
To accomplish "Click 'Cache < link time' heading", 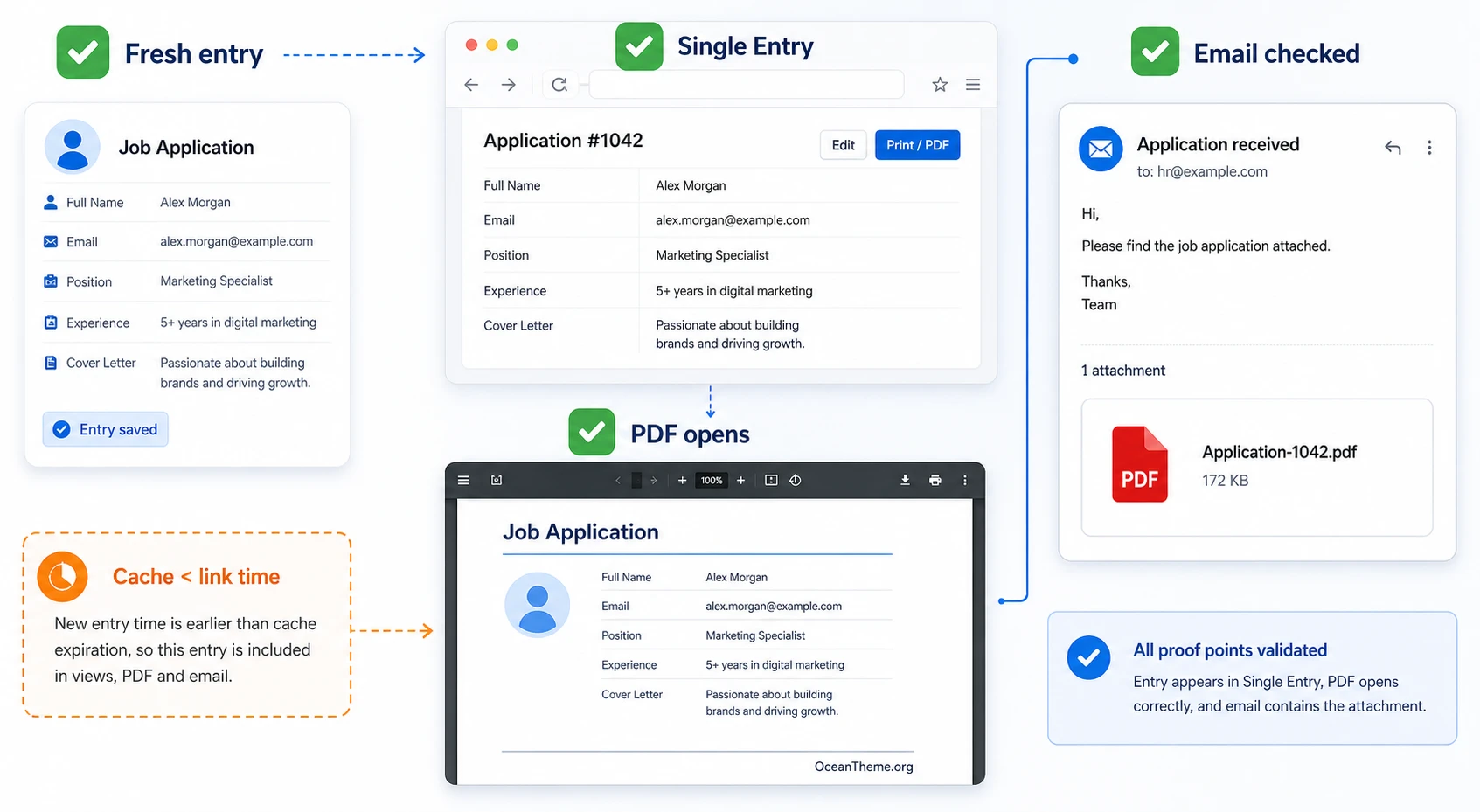I will tap(196, 577).
